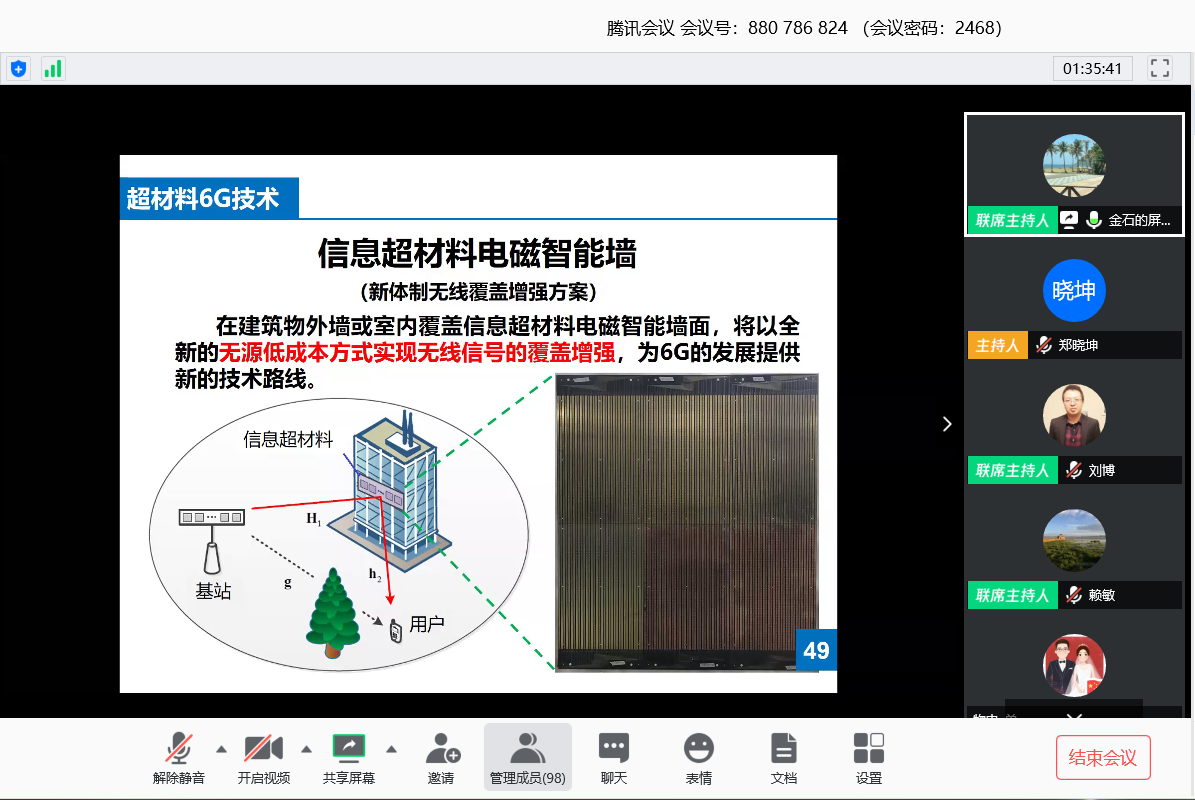Open the emoji reactions icon
This screenshot has height=800, width=1195.
point(698,758)
